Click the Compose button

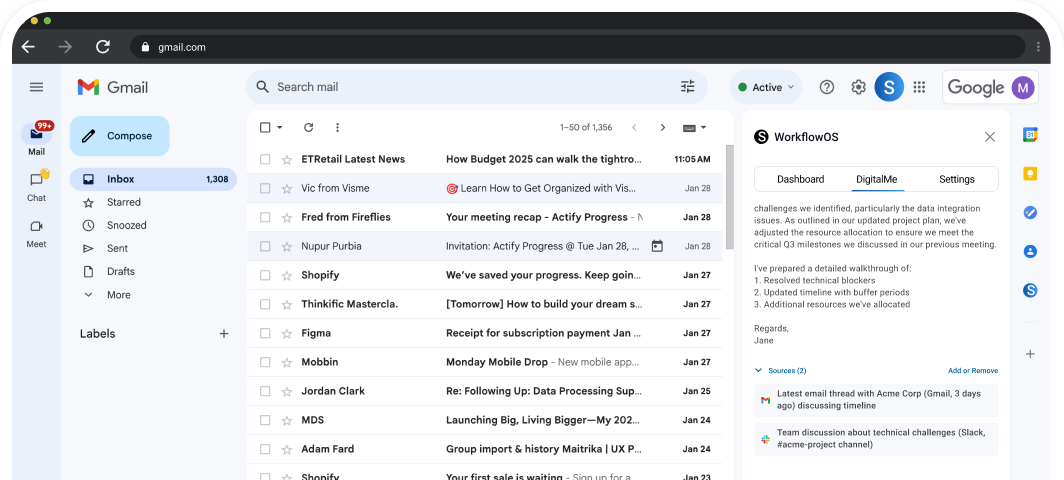coord(119,136)
